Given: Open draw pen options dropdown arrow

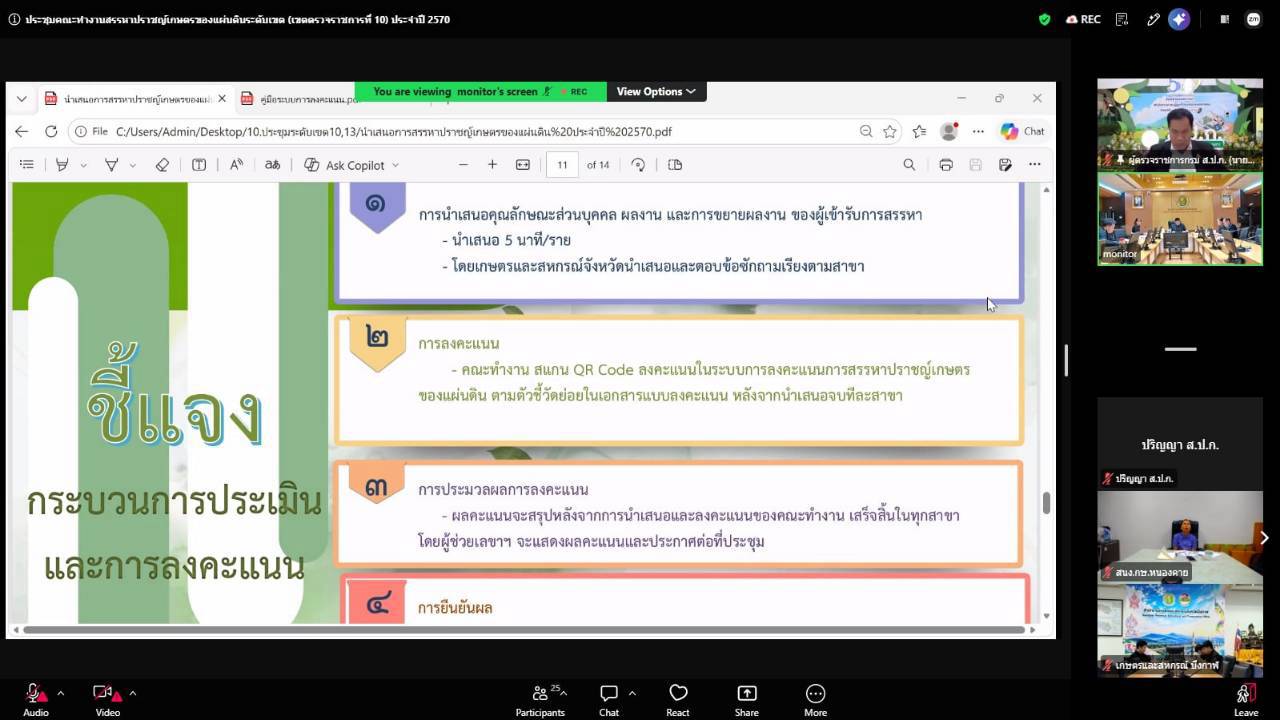Looking at the screenshot, I should 133,165.
